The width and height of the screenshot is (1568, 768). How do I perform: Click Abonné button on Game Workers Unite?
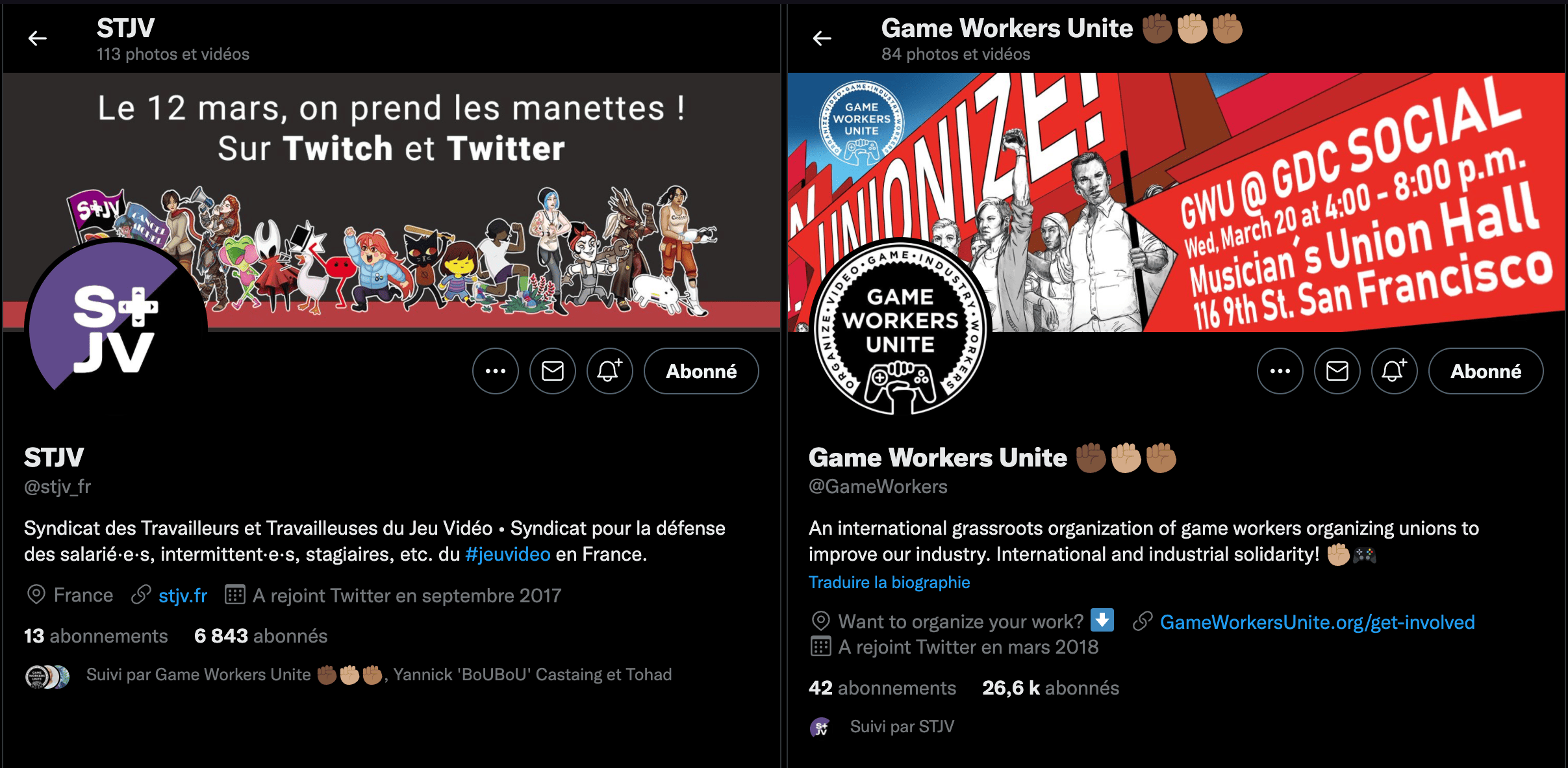coord(1486,371)
